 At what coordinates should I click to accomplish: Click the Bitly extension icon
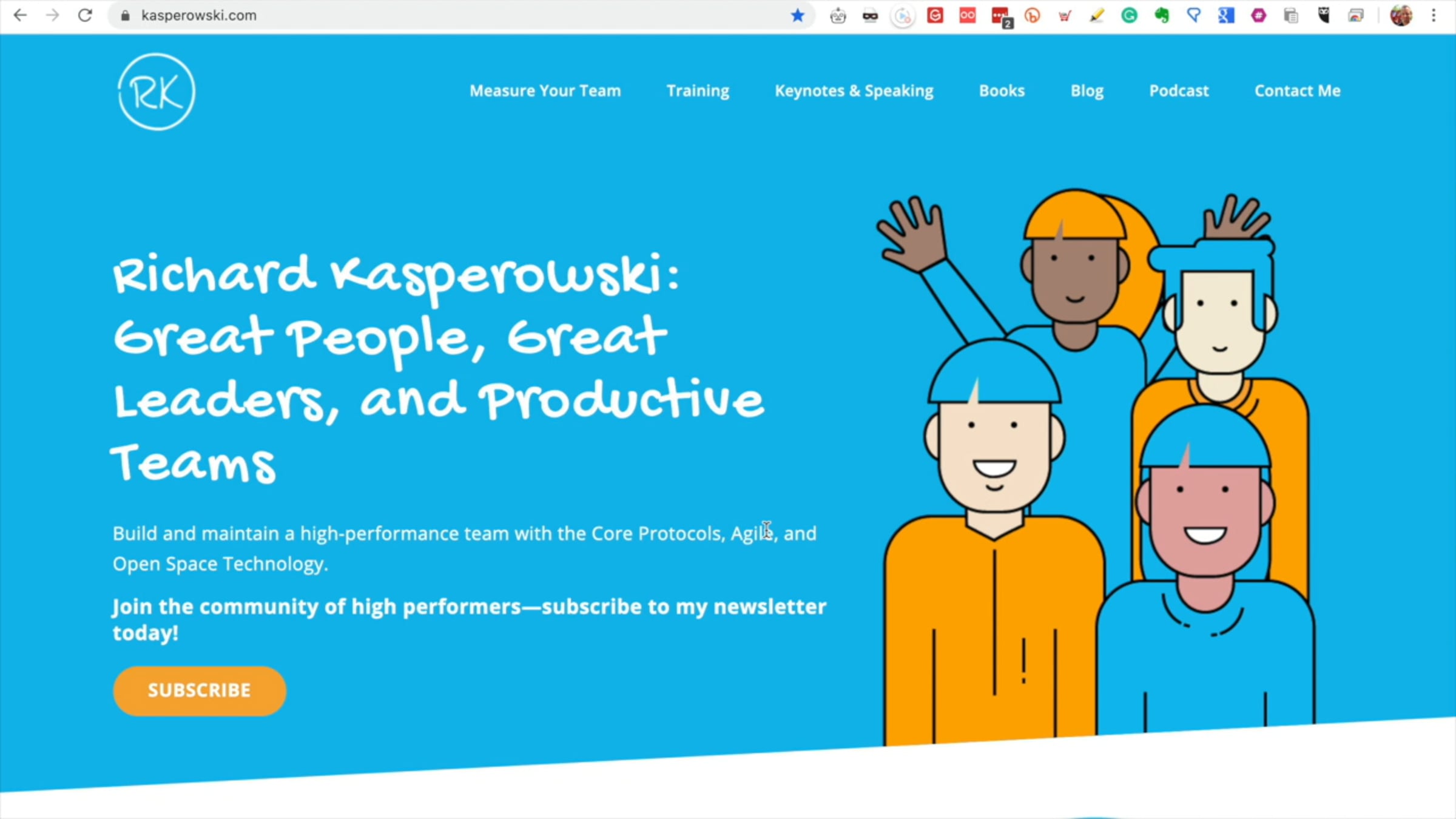(x=1032, y=16)
